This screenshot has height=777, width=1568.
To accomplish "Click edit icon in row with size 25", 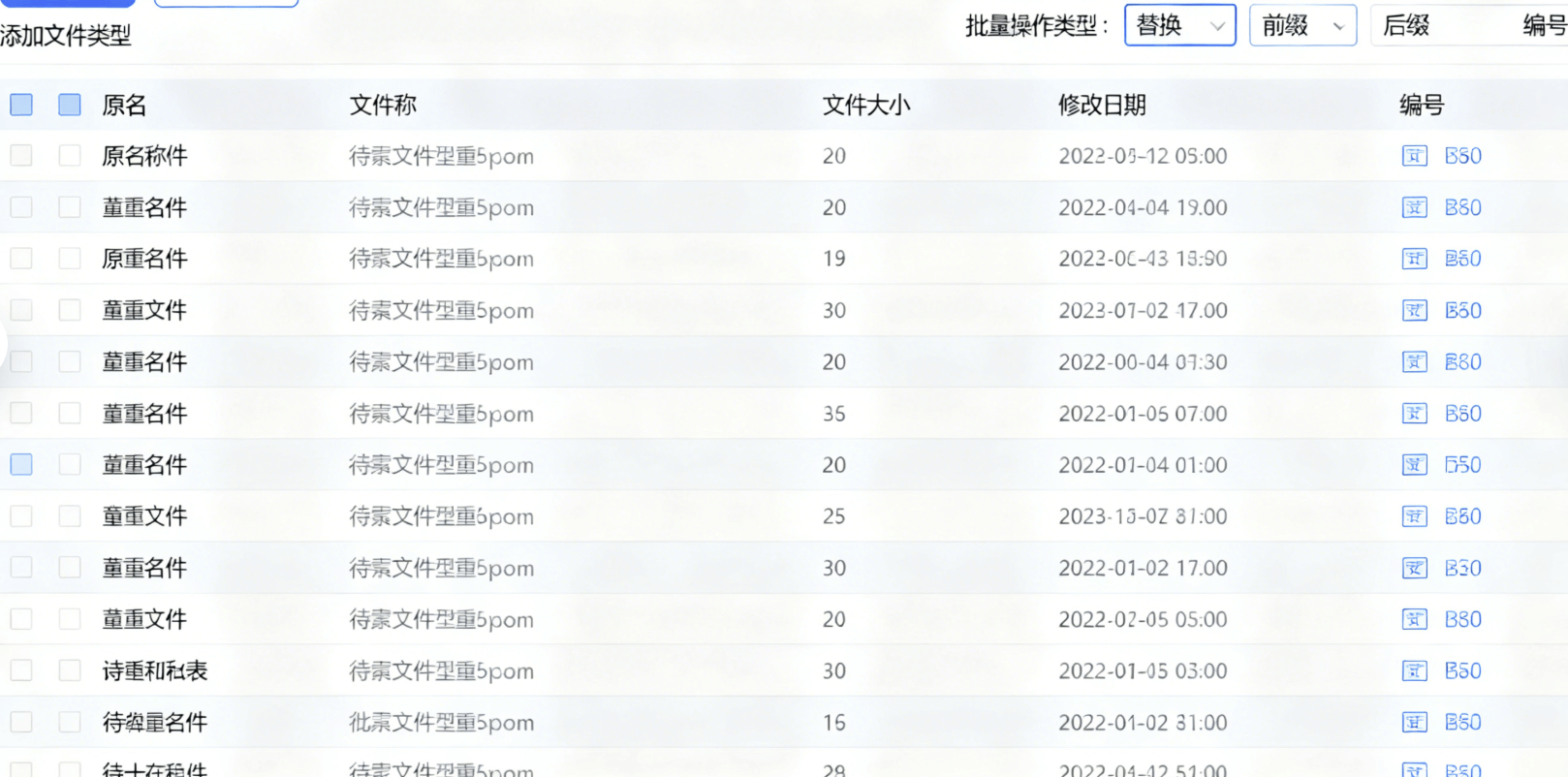I will [x=1414, y=516].
